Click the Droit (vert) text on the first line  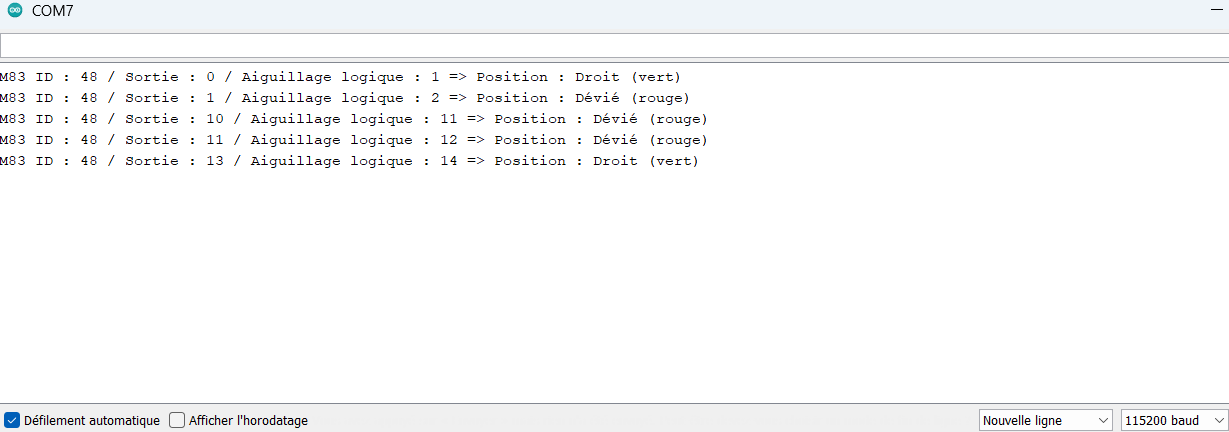pos(628,77)
